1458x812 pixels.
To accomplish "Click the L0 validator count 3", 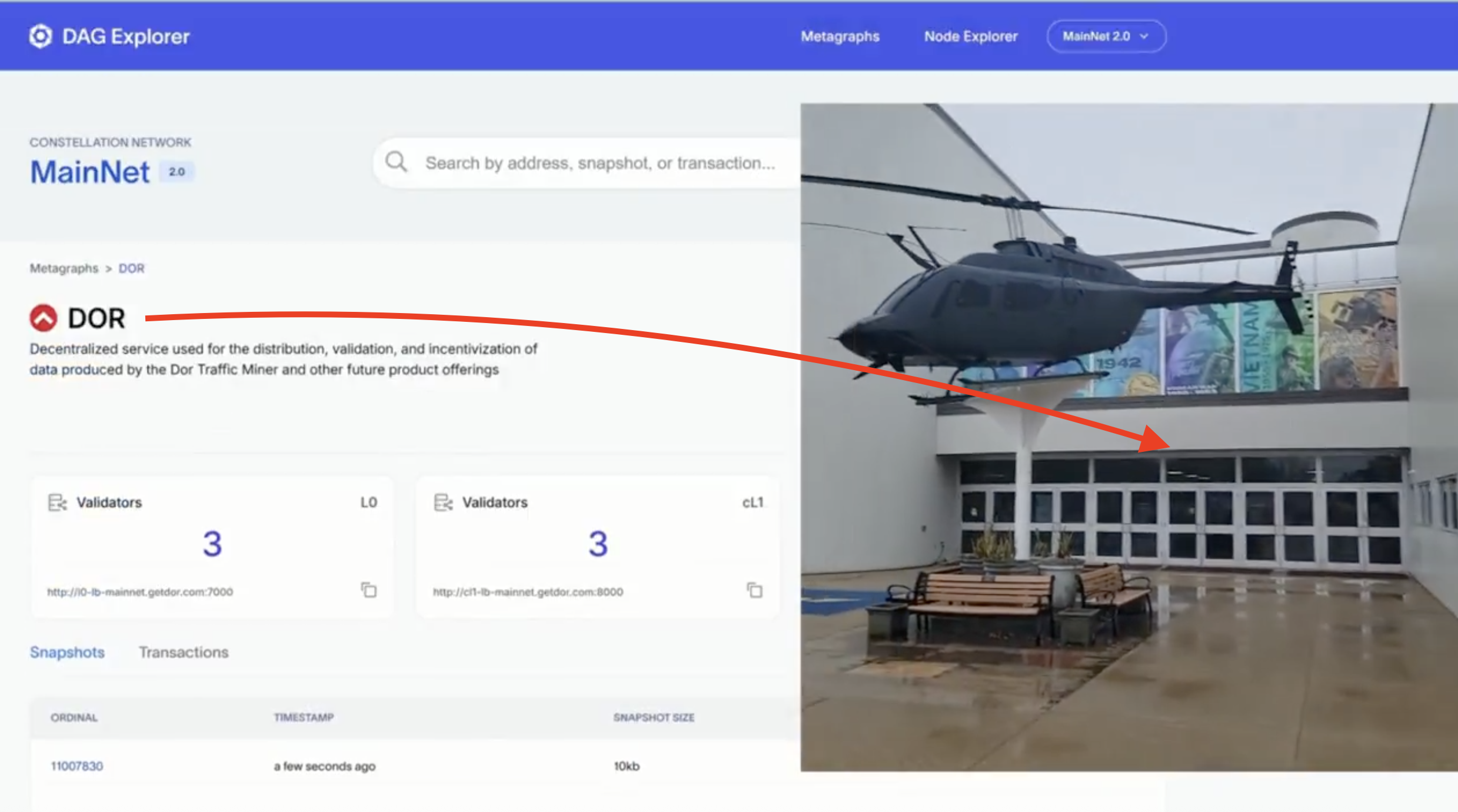I will pyautogui.click(x=212, y=544).
